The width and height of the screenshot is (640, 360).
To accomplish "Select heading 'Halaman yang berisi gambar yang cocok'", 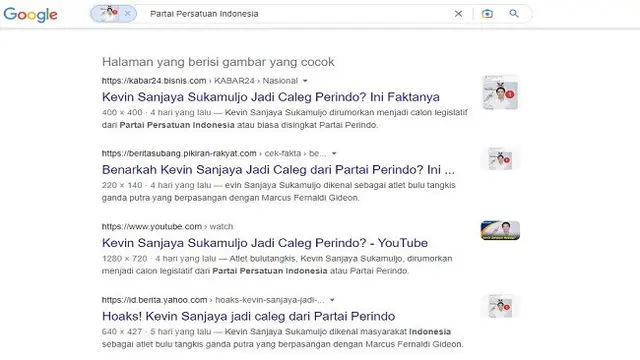I will click(218, 62).
